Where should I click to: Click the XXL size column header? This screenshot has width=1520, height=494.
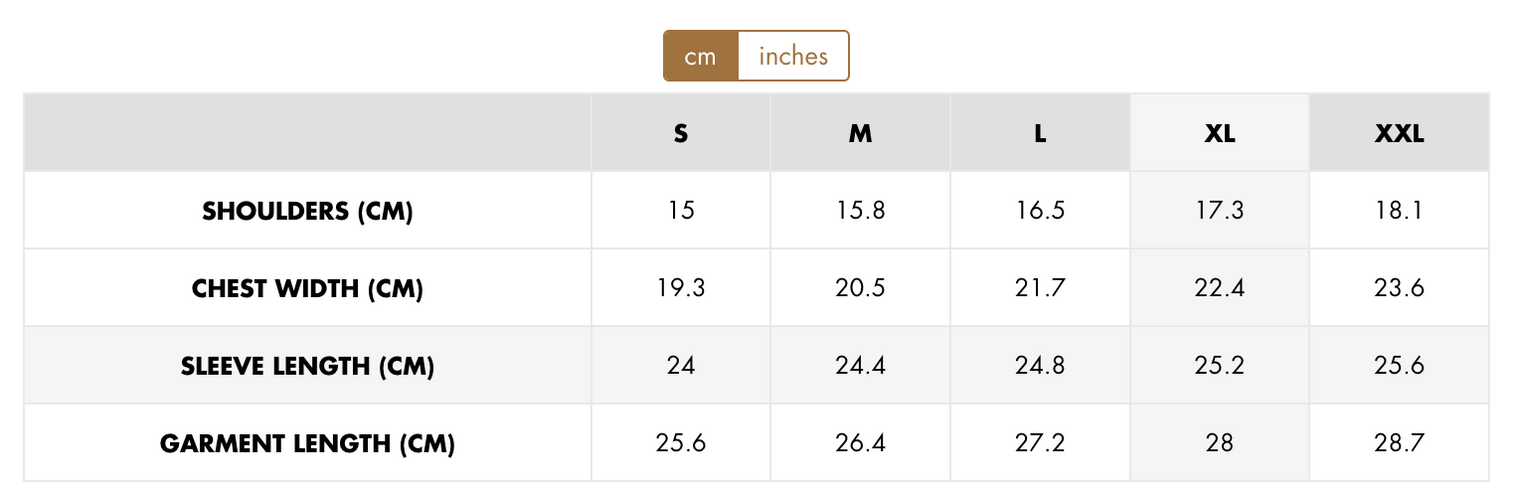[x=1399, y=133]
